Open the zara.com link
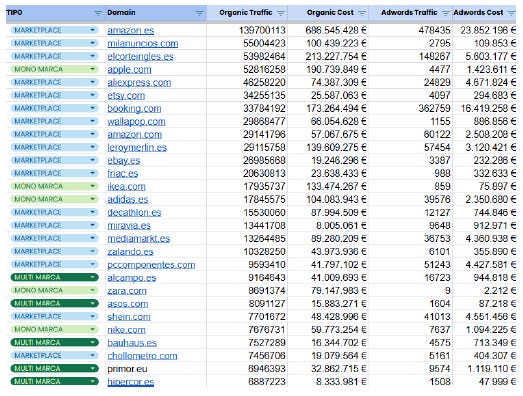523x396 pixels. click(127, 291)
